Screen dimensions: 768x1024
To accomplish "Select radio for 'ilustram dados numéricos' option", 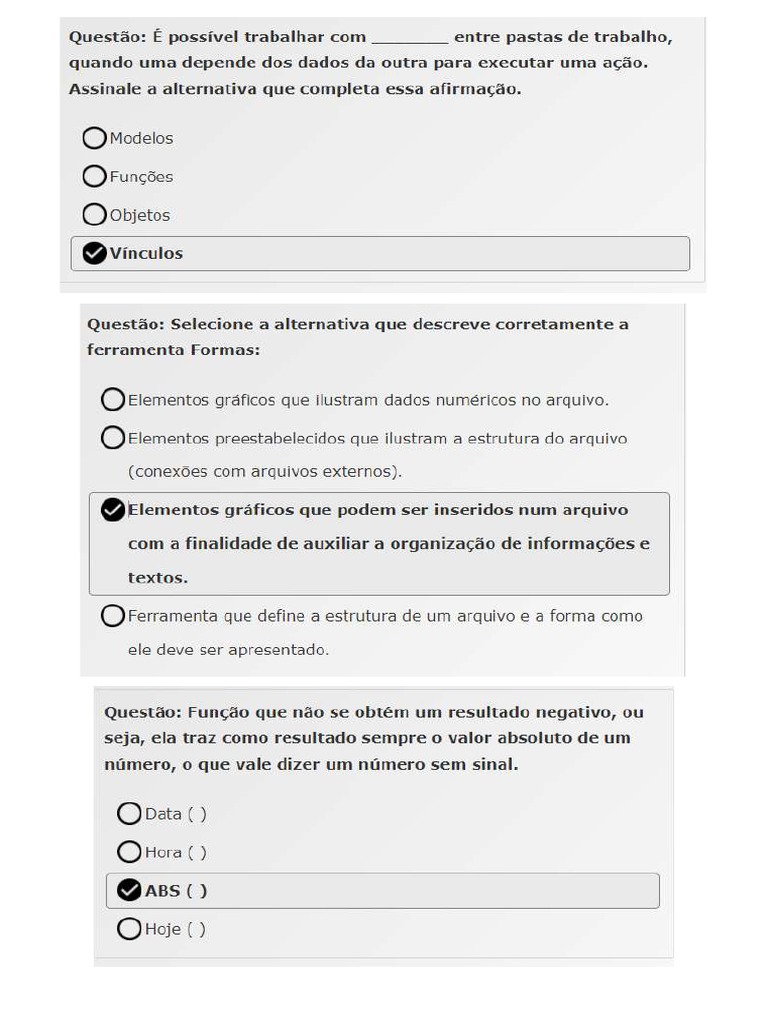I will (113, 400).
